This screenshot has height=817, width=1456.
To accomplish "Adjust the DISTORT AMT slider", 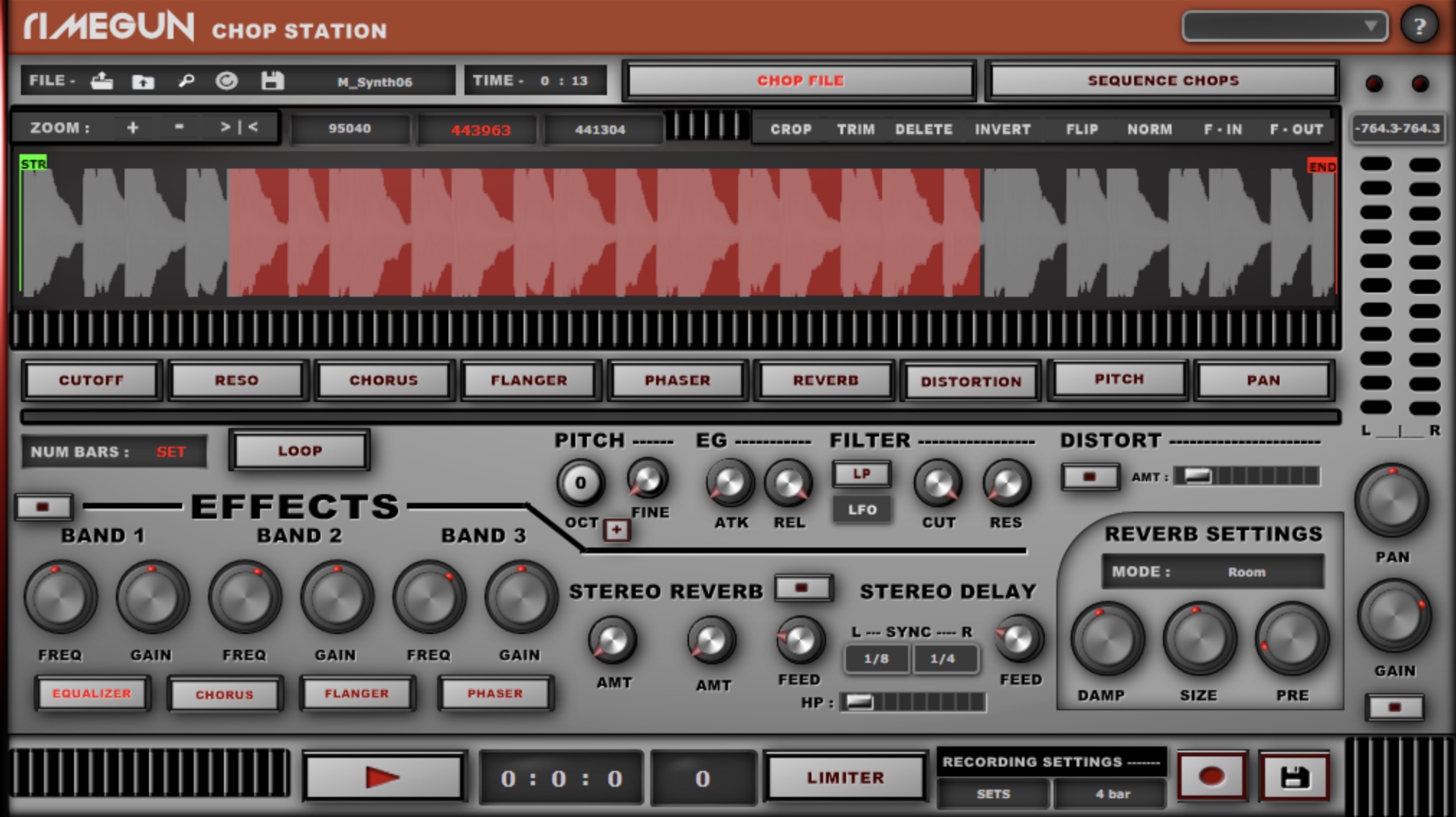I will point(1248,476).
